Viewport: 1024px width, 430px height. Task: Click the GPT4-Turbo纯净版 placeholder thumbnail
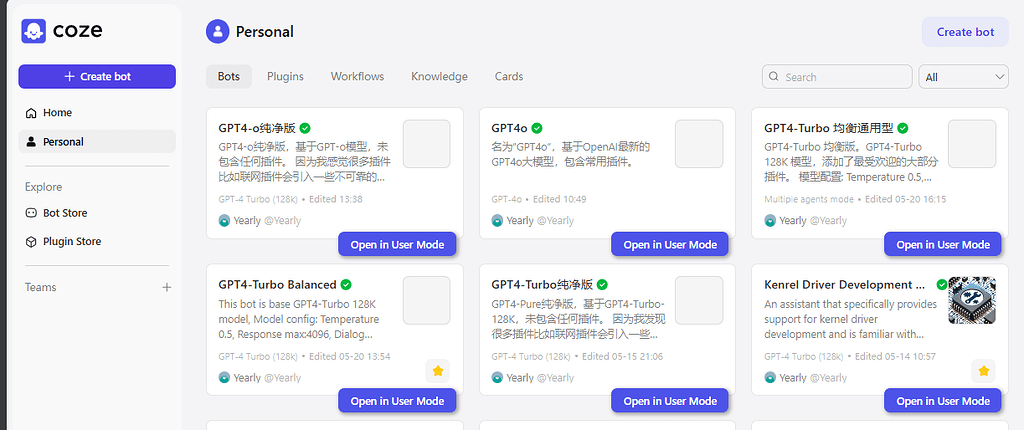tap(699, 301)
